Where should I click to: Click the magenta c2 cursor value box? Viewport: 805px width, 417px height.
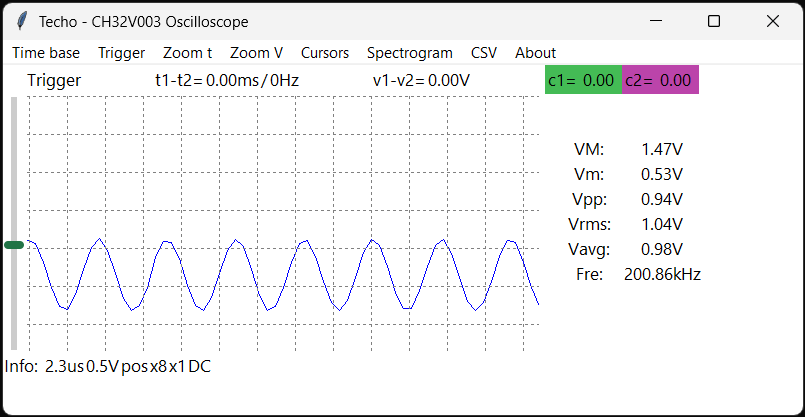(x=660, y=80)
